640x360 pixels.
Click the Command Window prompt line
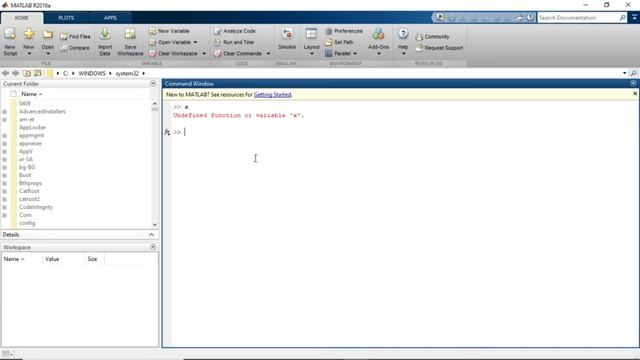point(404,132)
